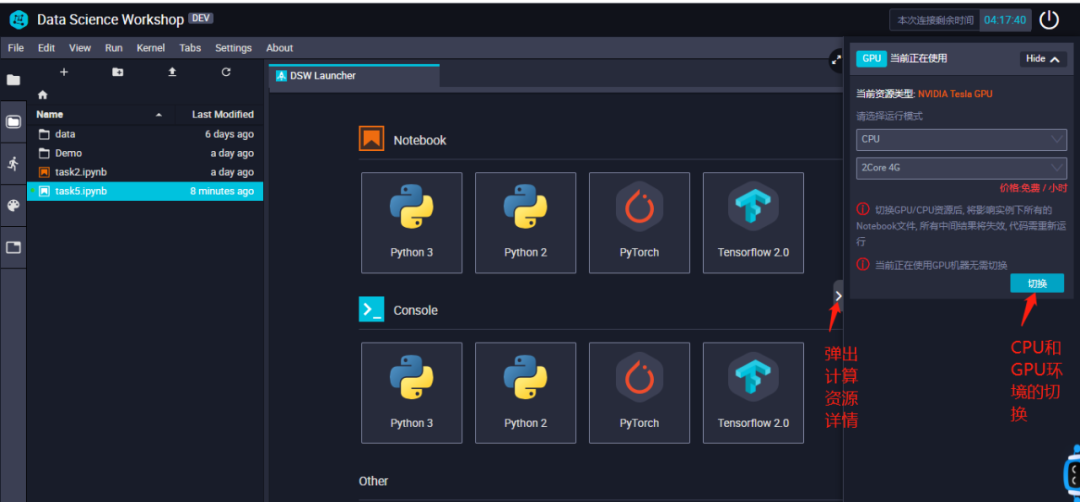1080x502 pixels.
Task: Launch a PyTorch notebook
Action: tap(639, 222)
